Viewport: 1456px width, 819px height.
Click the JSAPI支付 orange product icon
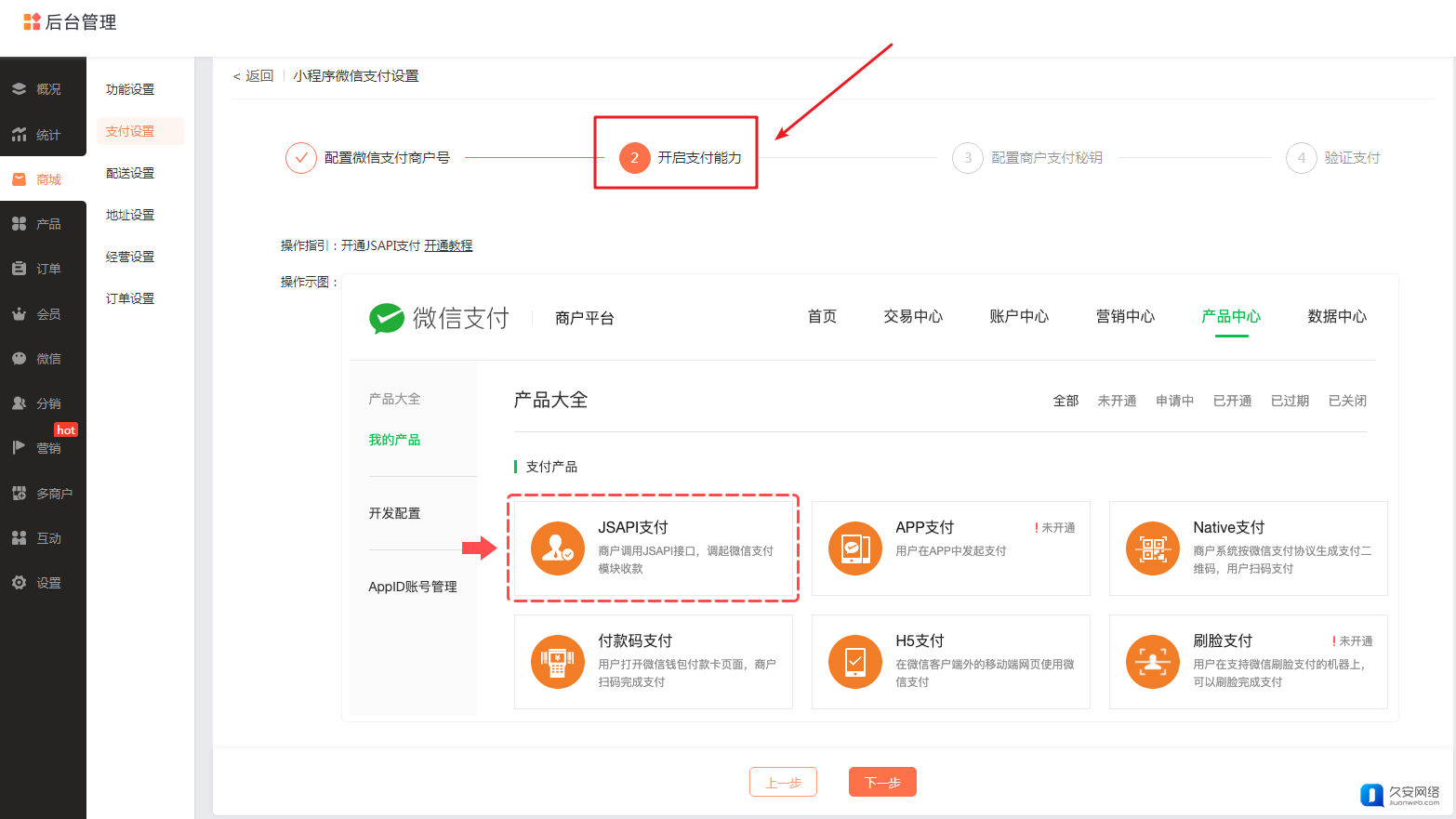click(558, 548)
